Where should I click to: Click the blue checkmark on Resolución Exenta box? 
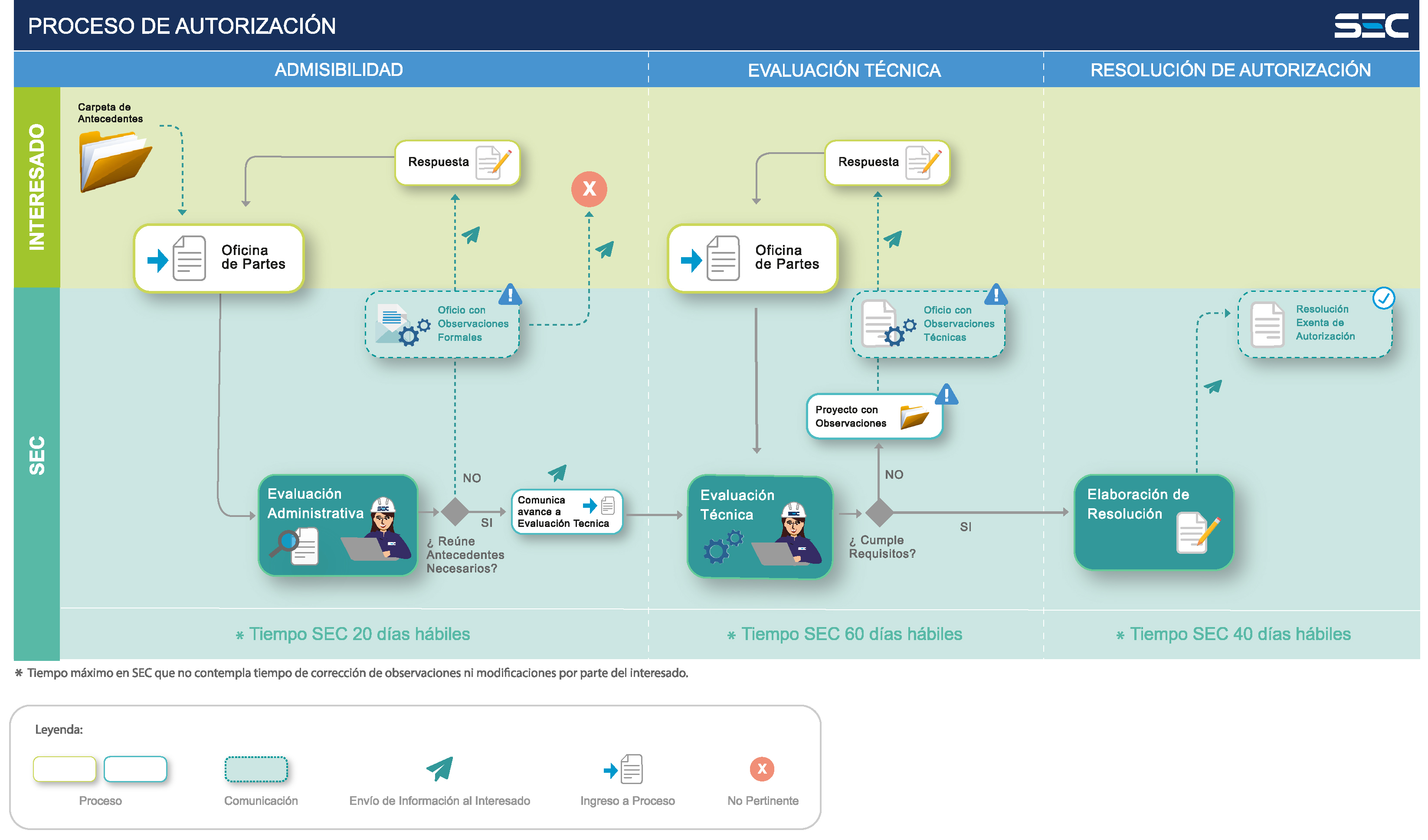(1384, 298)
